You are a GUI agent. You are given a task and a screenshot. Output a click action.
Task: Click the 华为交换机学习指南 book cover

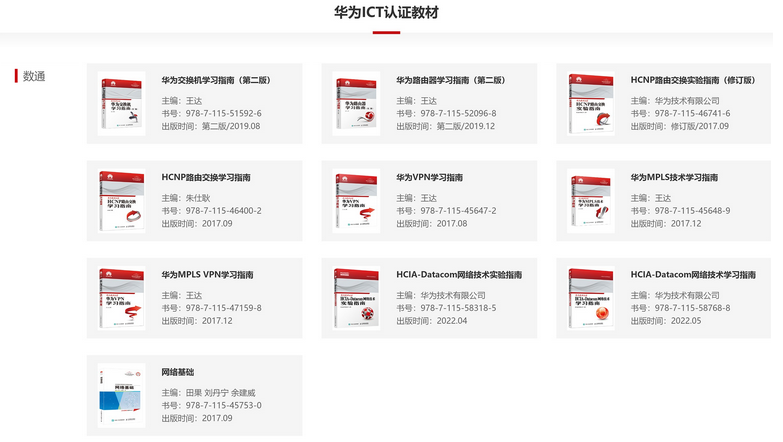[121, 104]
